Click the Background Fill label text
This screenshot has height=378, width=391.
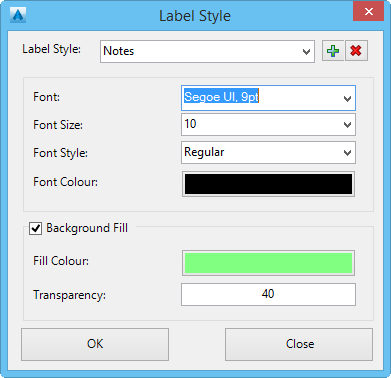(87, 228)
